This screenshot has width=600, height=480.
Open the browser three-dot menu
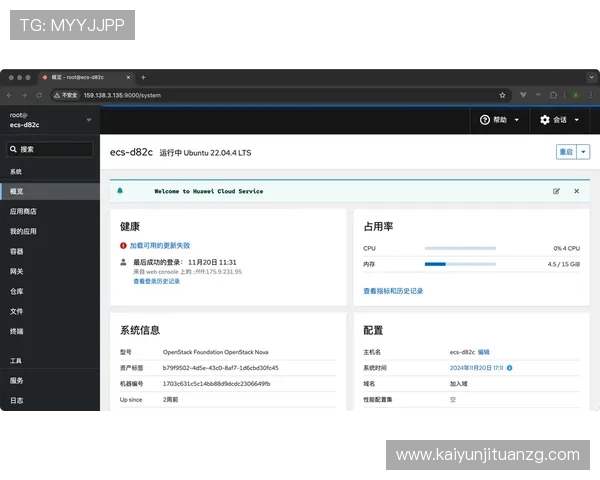coord(591,95)
